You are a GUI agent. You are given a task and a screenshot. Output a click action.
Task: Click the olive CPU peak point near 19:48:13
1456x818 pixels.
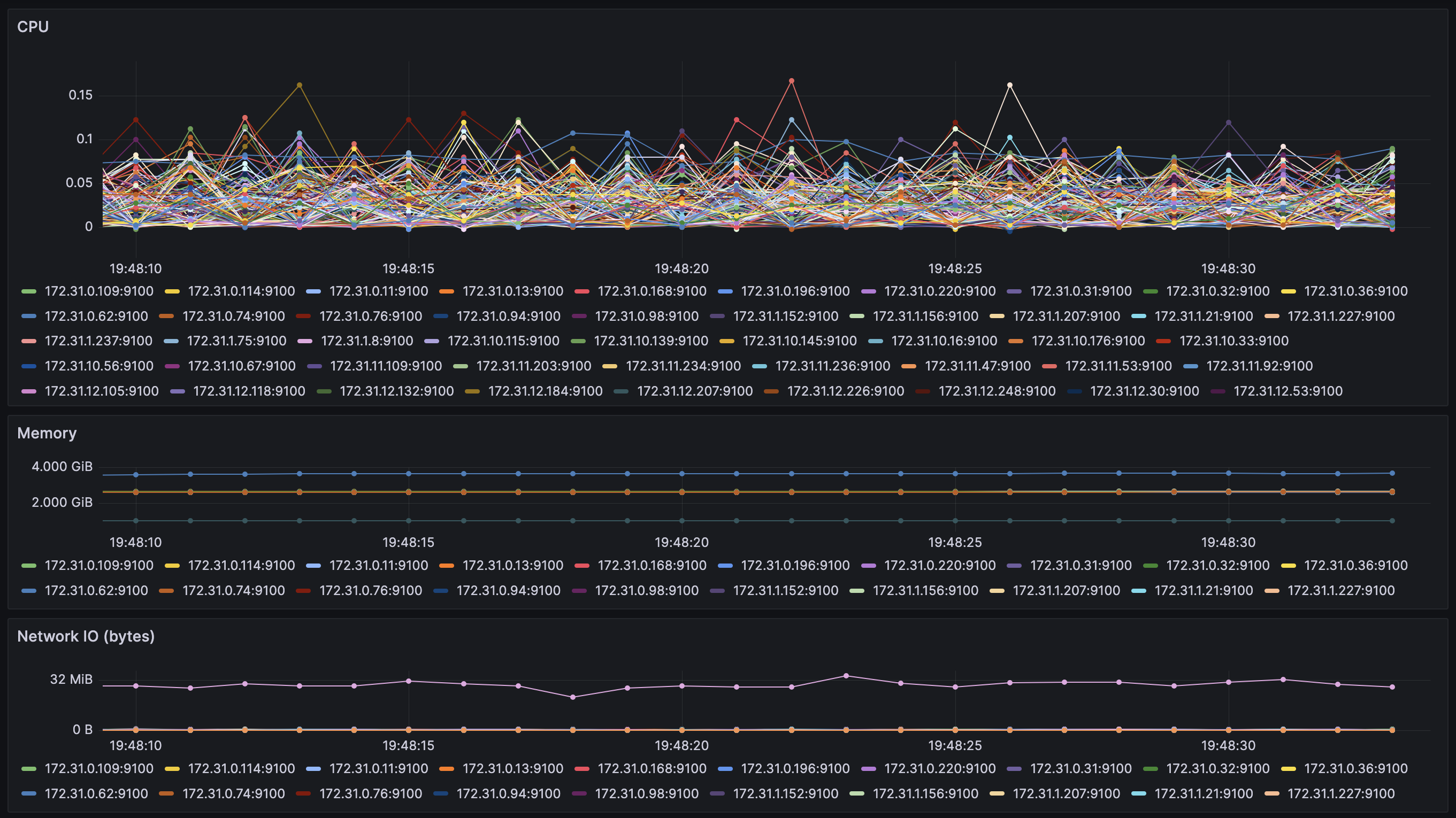(300, 86)
